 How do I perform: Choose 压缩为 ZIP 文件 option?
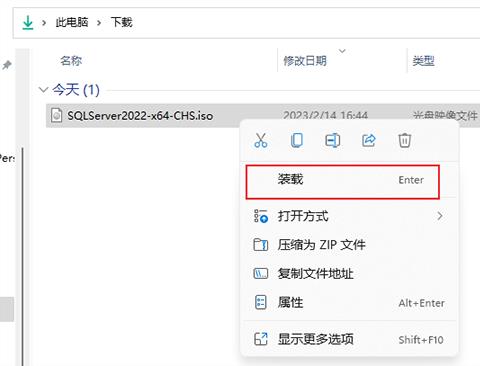[349, 245]
